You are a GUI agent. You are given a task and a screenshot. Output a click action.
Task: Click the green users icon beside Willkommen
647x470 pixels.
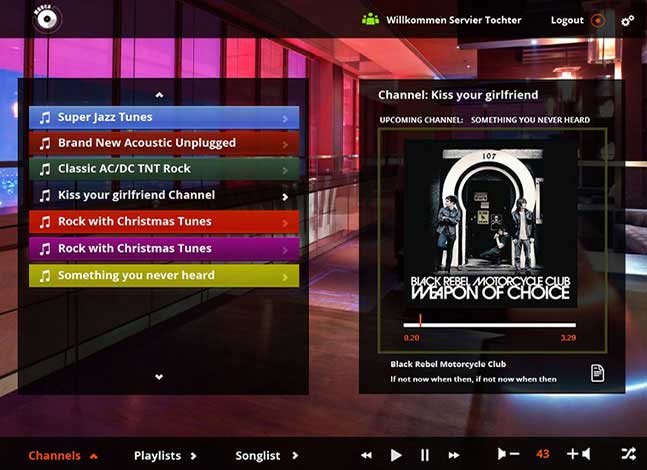[370, 19]
